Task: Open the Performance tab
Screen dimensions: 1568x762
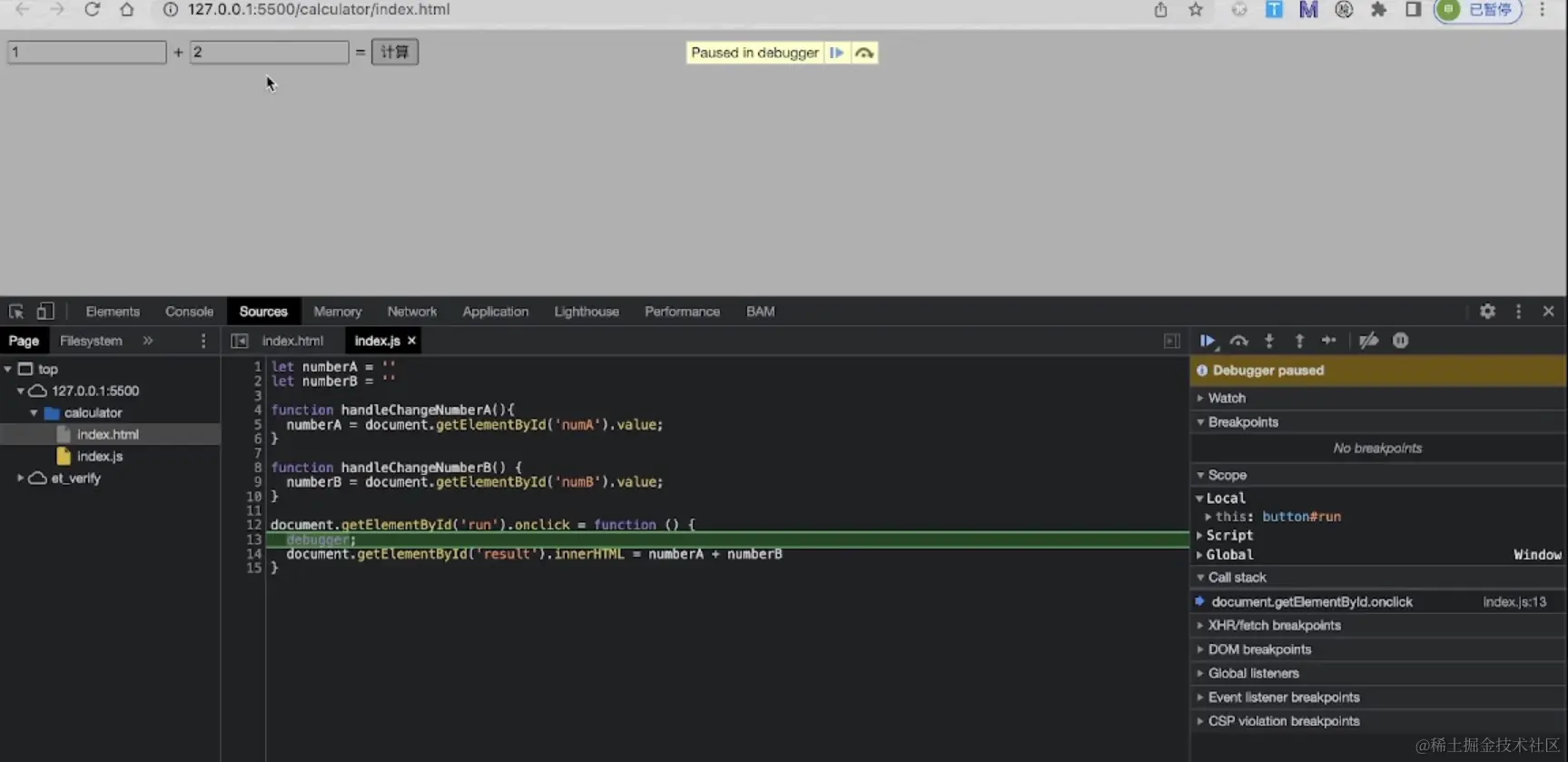Action: 682,312
